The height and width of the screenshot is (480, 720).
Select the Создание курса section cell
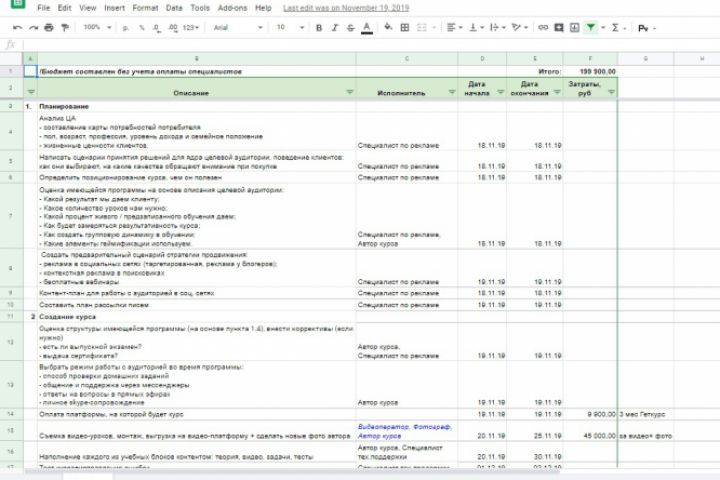(197, 316)
